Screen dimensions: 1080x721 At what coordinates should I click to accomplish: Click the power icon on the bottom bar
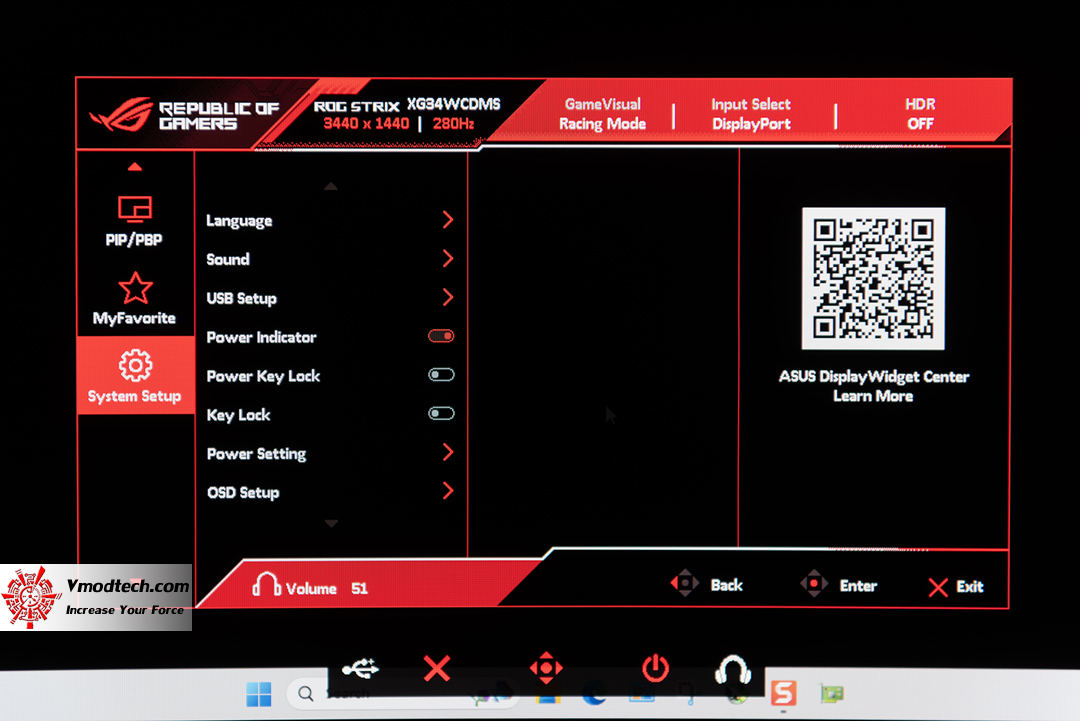tap(655, 668)
